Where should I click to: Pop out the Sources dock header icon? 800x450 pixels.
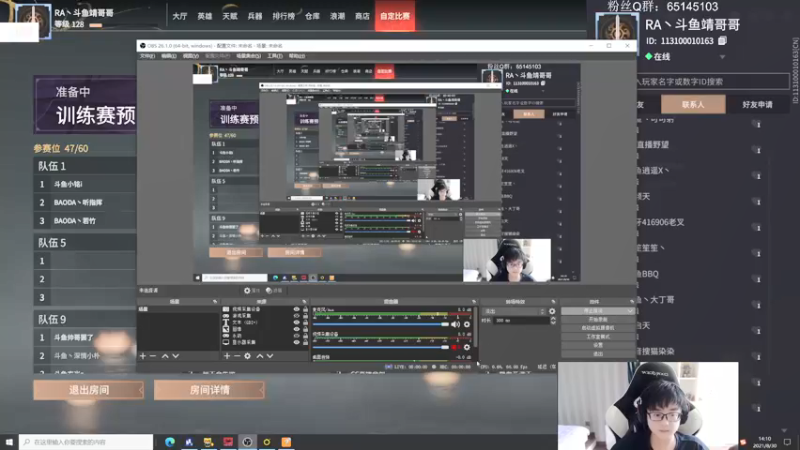click(x=304, y=302)
